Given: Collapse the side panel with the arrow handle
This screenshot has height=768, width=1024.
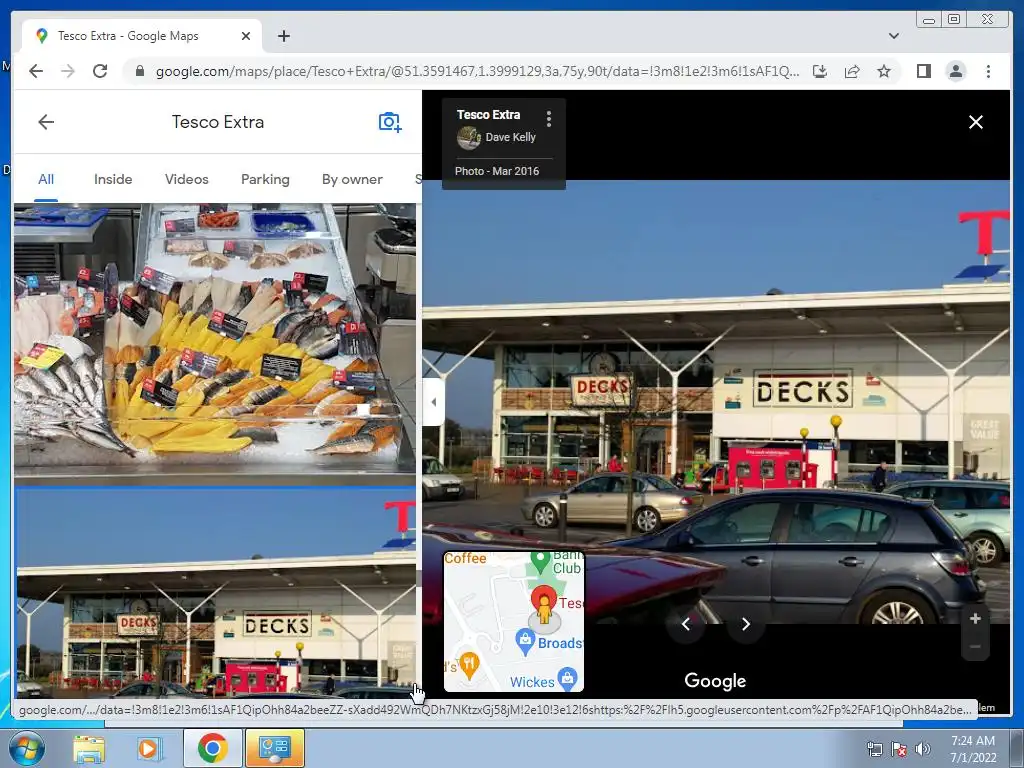Looking at the screenshot, I should click(433, 402).
